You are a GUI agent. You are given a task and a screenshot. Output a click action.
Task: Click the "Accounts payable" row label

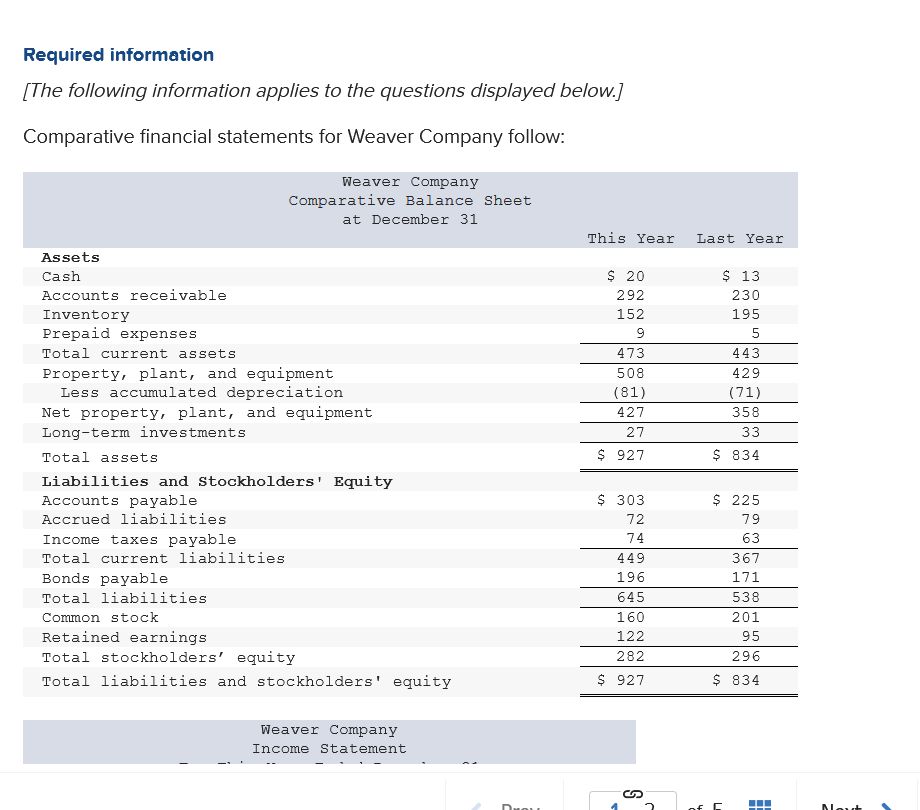(x=120, y=501)
